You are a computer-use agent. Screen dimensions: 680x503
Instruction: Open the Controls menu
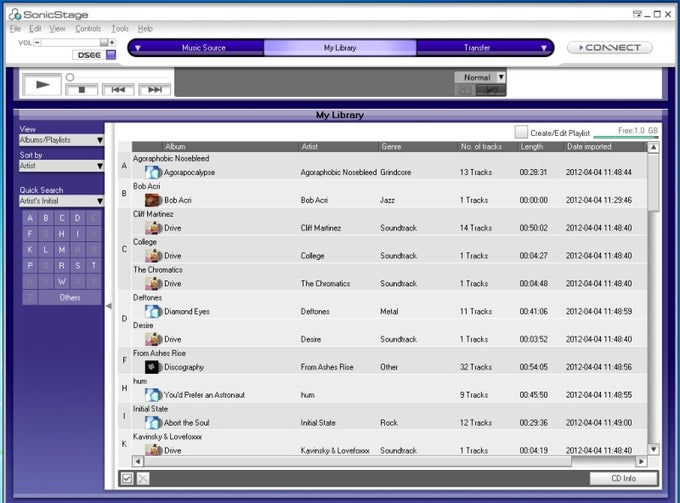[x=88, y=29]
